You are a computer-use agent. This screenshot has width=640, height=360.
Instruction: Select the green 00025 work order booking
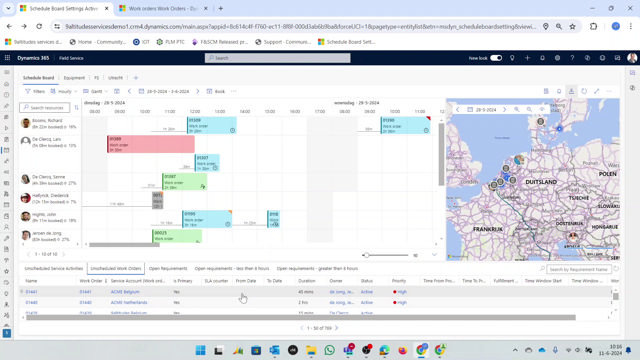177,236
